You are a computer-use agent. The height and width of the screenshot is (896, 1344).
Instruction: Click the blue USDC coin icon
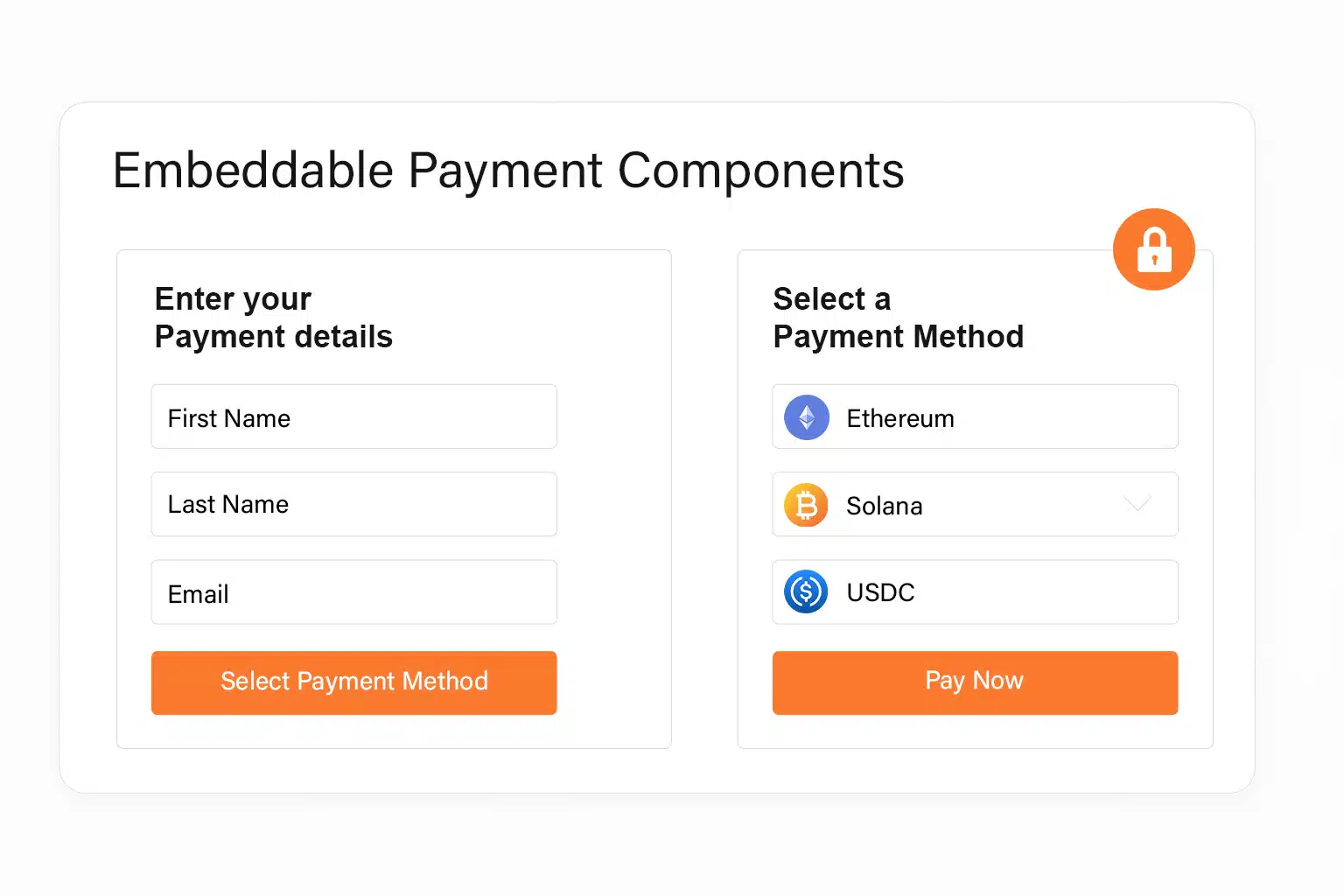pos(806,592)
